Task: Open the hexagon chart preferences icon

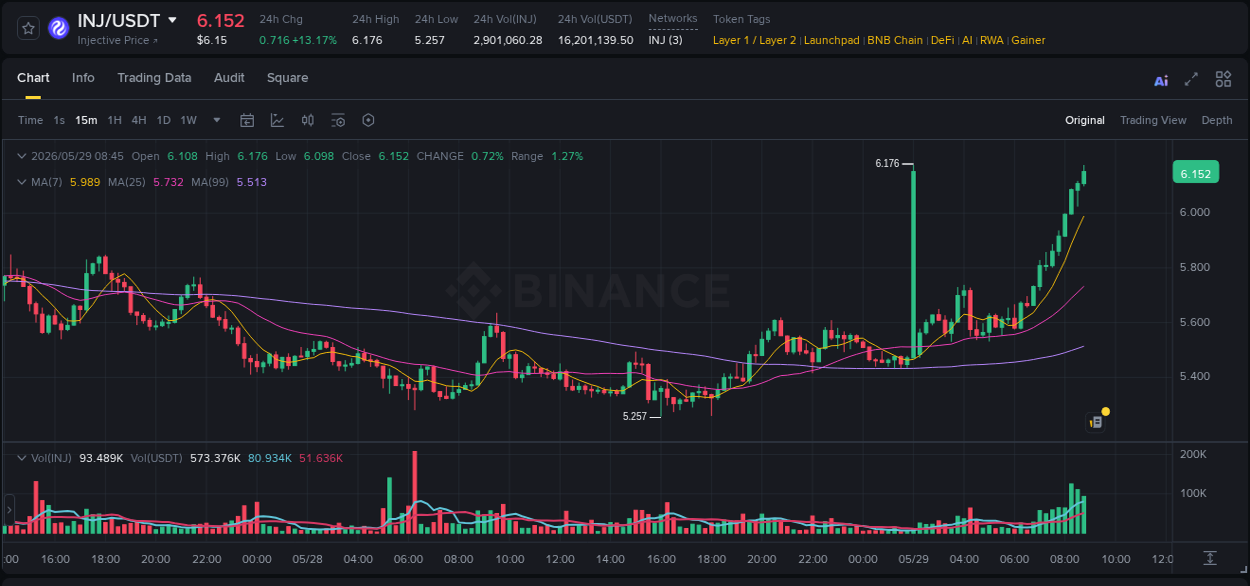Action: 368,120
